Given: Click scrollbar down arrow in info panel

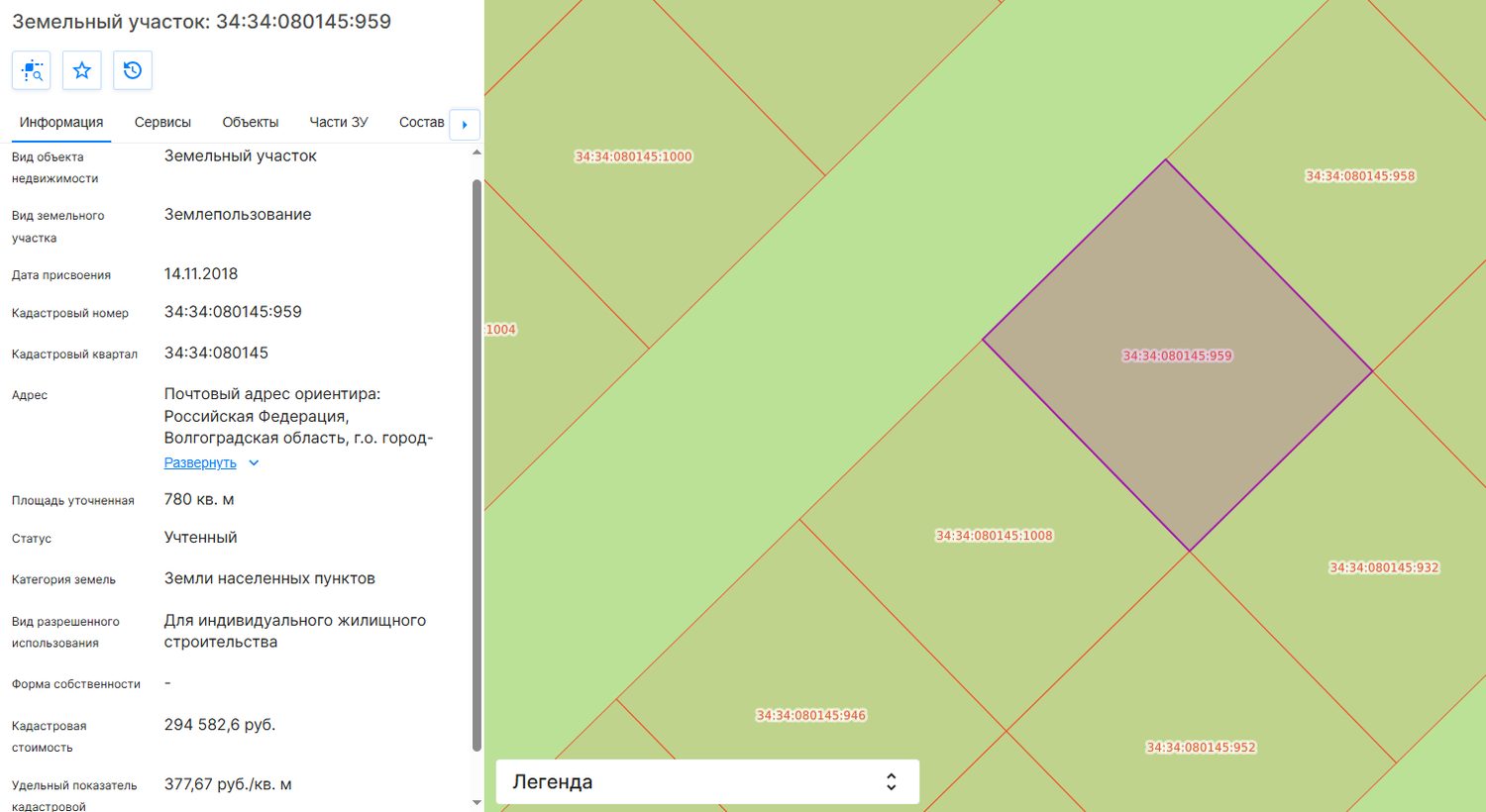Looking at the screenshot, I should tap(477, 802).
